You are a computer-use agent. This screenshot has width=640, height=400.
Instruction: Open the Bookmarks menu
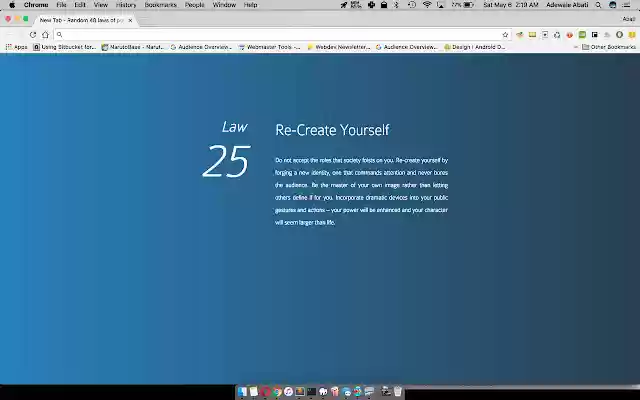160,5
